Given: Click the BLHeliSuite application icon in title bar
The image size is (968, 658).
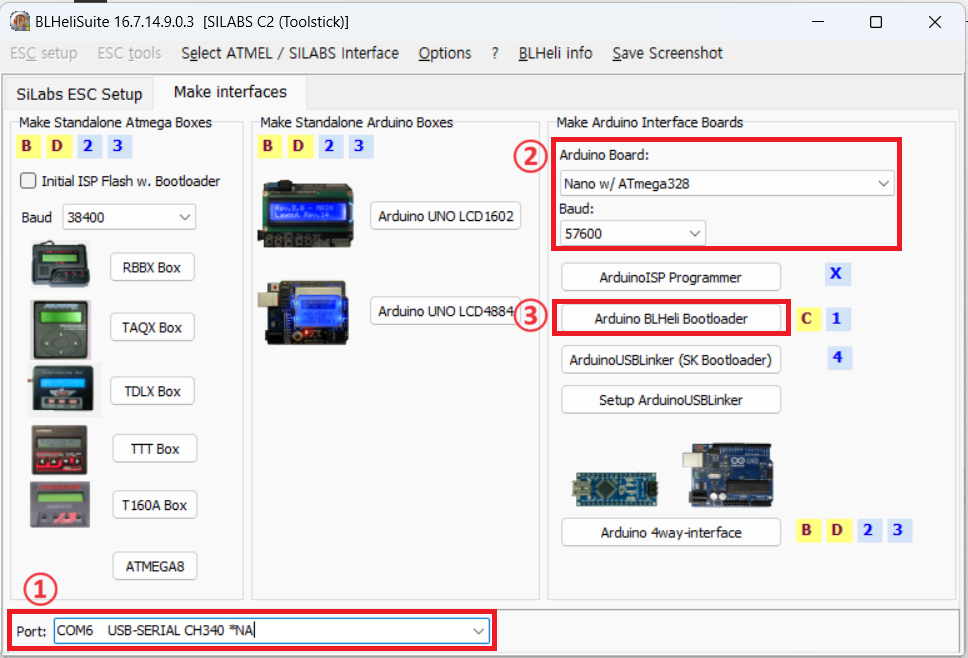Looking at the screenshot, I should tap(20, 22).
